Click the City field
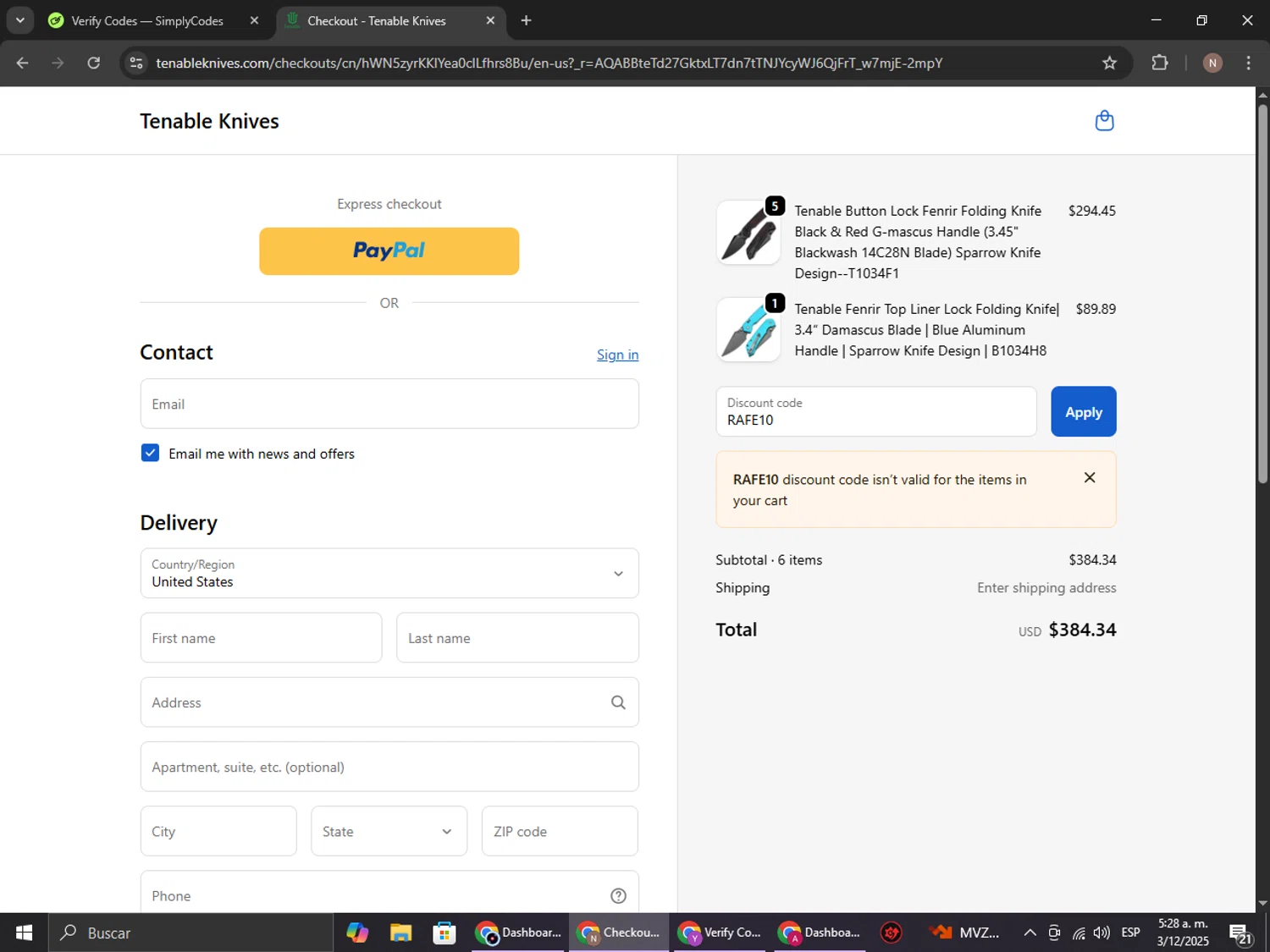This screenshot has width=1270, height=952. click(x=218, y=831)
